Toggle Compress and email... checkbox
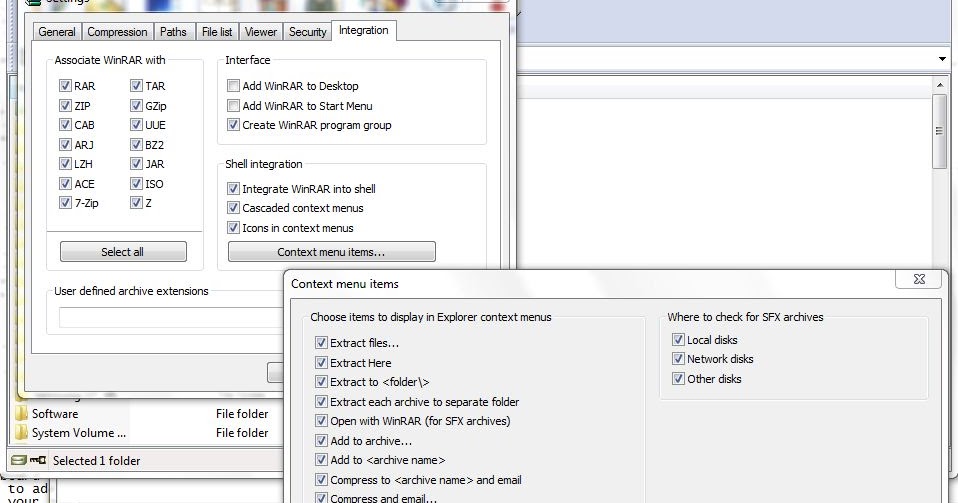The image size is (958, 503). point(321,498)
